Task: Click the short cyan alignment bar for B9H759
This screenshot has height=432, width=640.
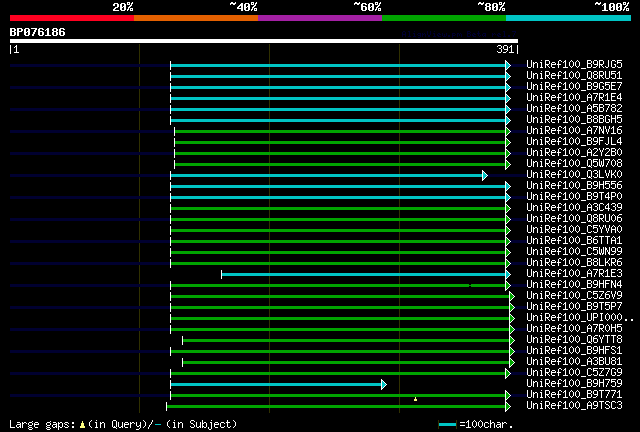Action: tap(276, 385)
